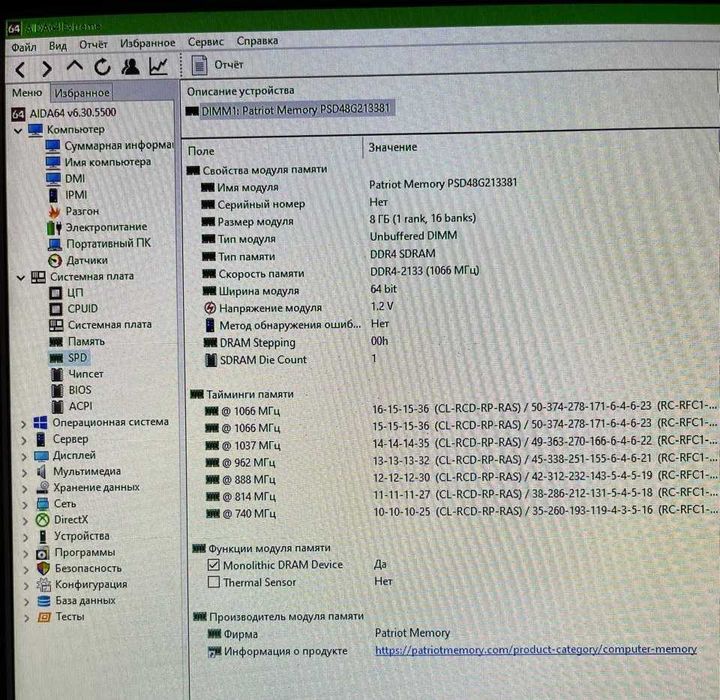Open the Файл menu
This screenshot has height=700, width=720.
coord(23,47)
